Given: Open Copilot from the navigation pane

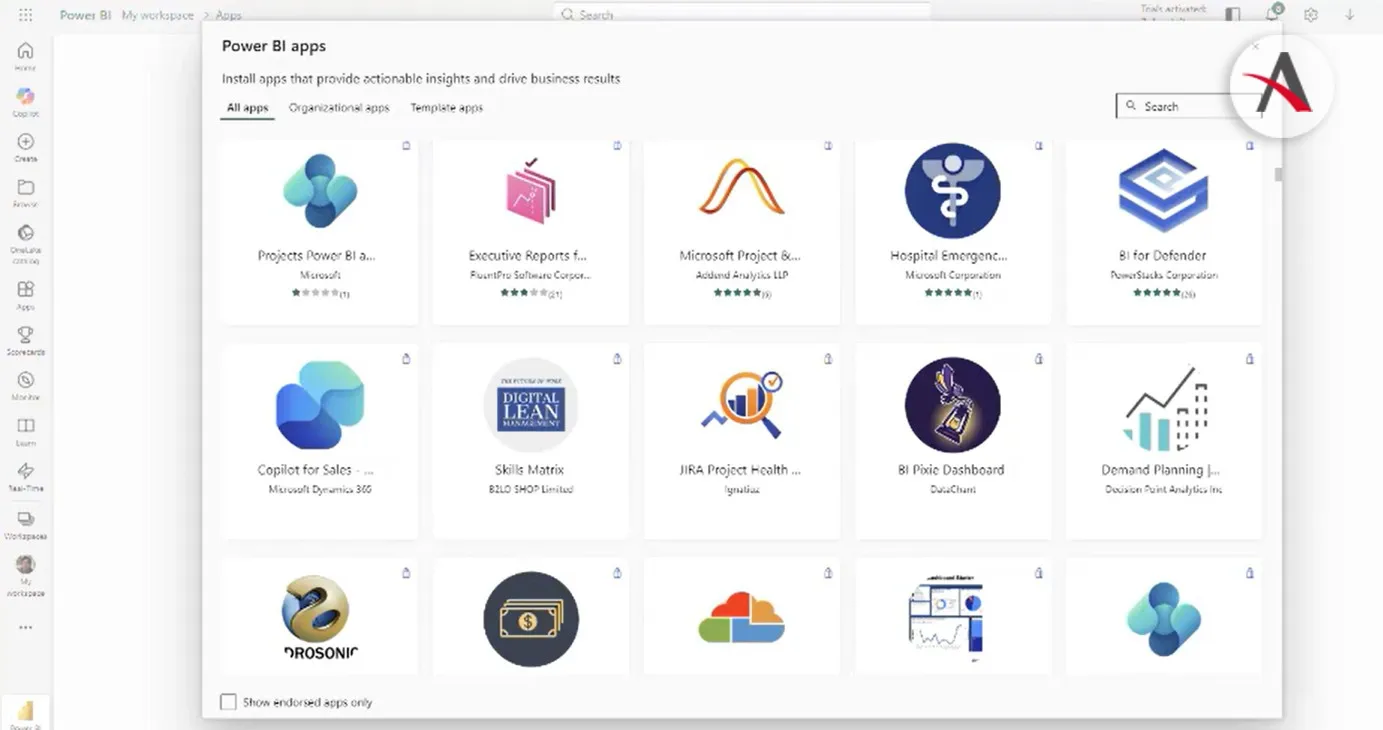Looking at the screenshot, I should point(25,100).
